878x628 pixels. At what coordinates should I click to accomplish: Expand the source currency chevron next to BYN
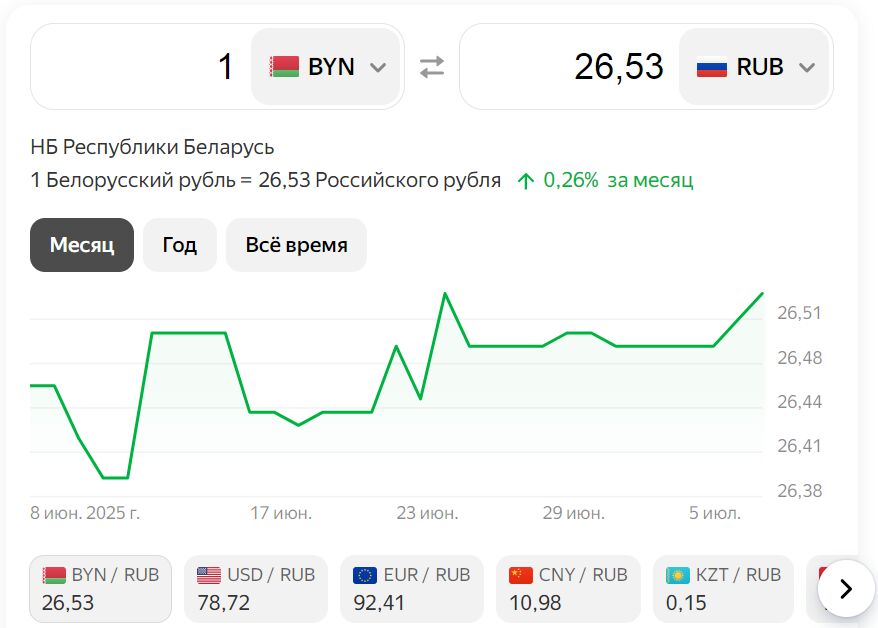[x=377, y=67]
